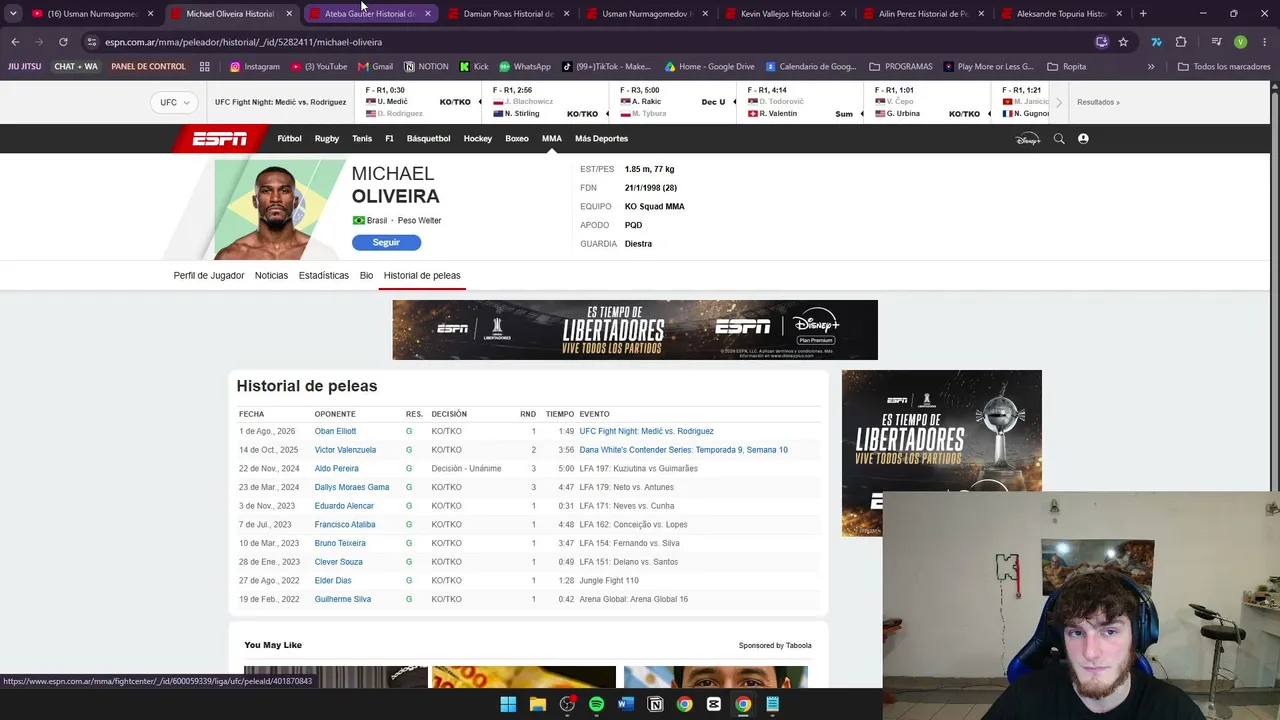Screen dimensions: 1280x720
Task: Switch to the Ateba Gautier Historial tab
Action: click(x=370, y=14)
